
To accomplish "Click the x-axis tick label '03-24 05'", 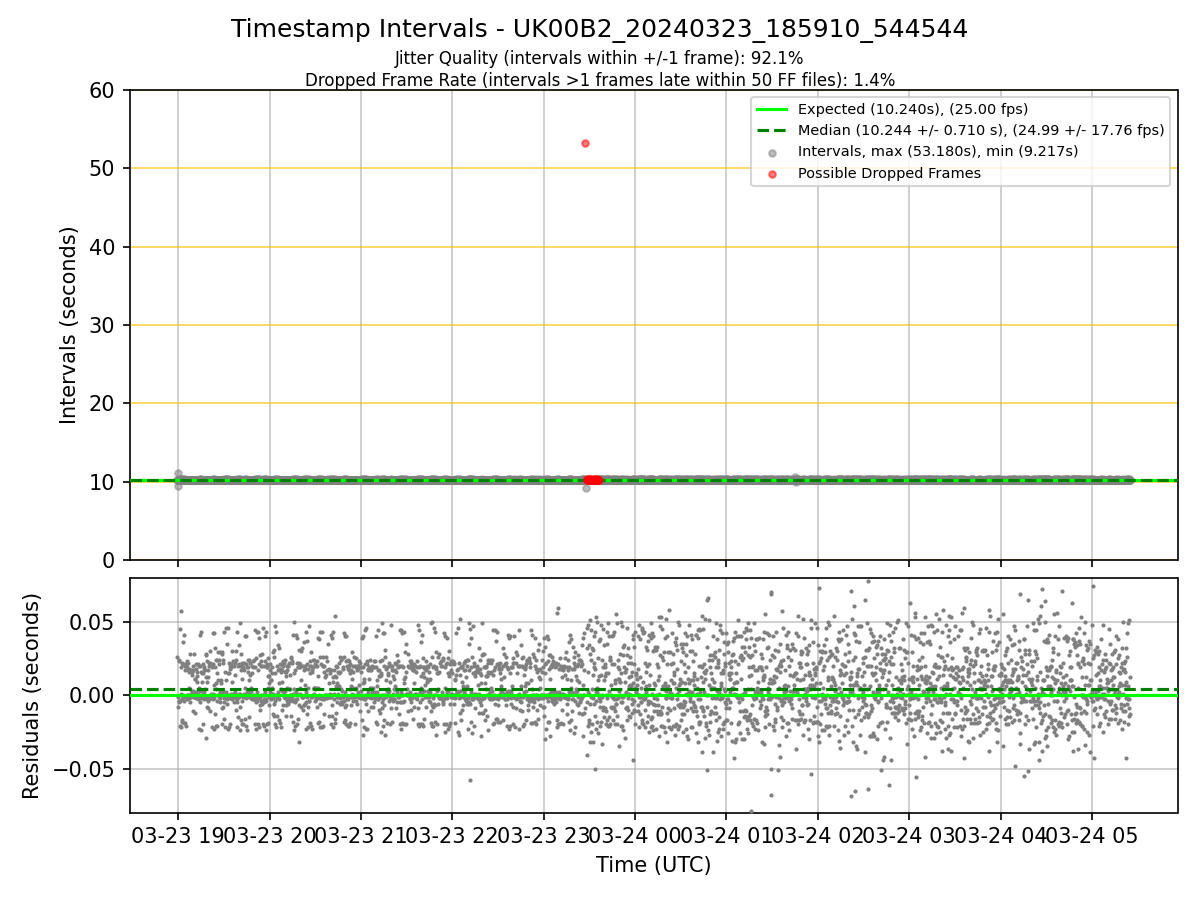I will point(1091,835).
